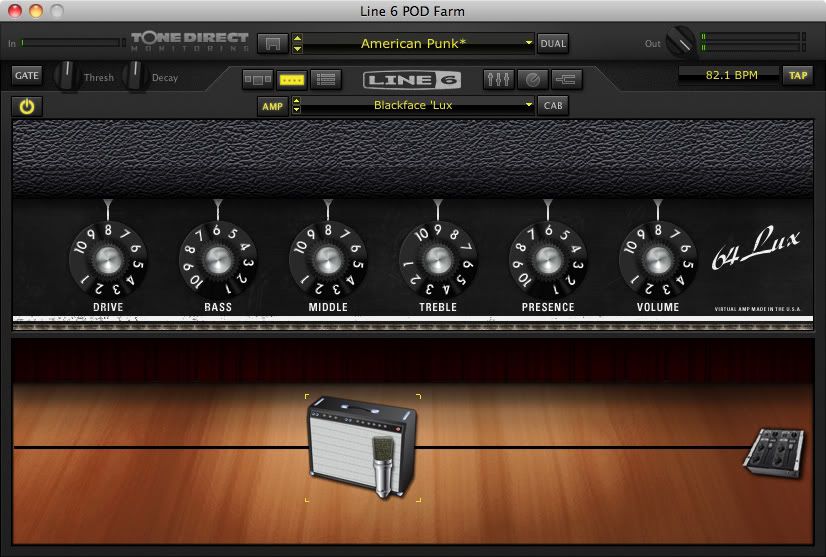Click the 82.1 BPM tempo field

tap(729, 75)
